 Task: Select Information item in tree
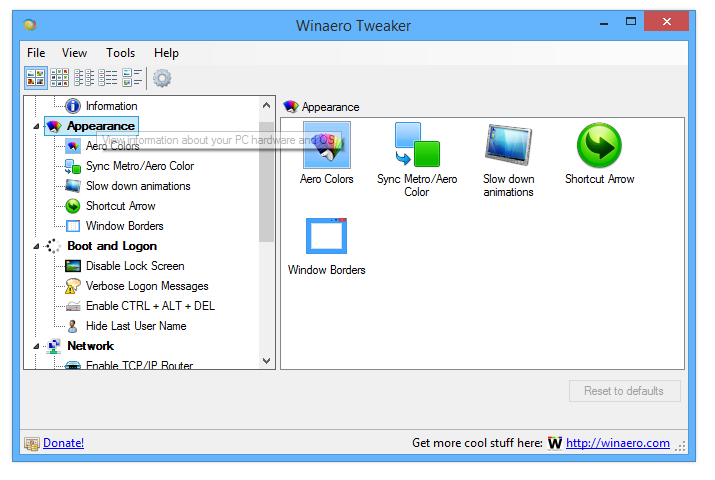112,106
